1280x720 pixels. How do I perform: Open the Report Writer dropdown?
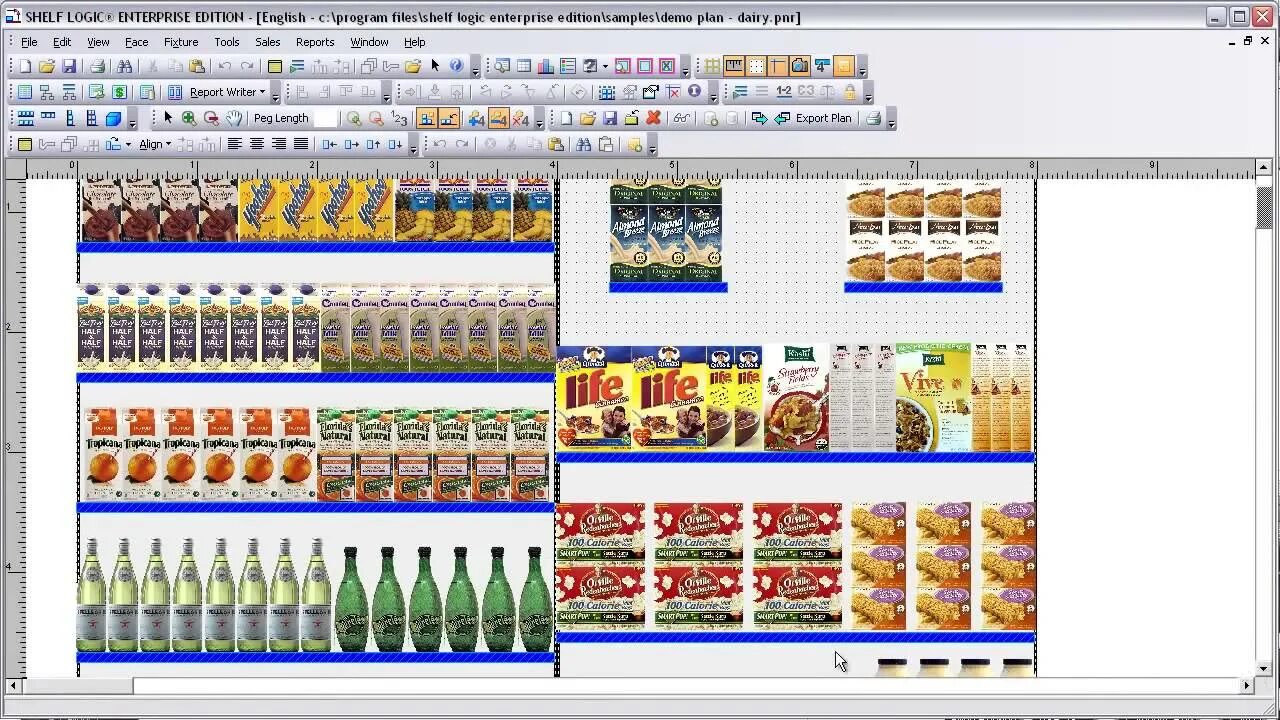point(263,92)
